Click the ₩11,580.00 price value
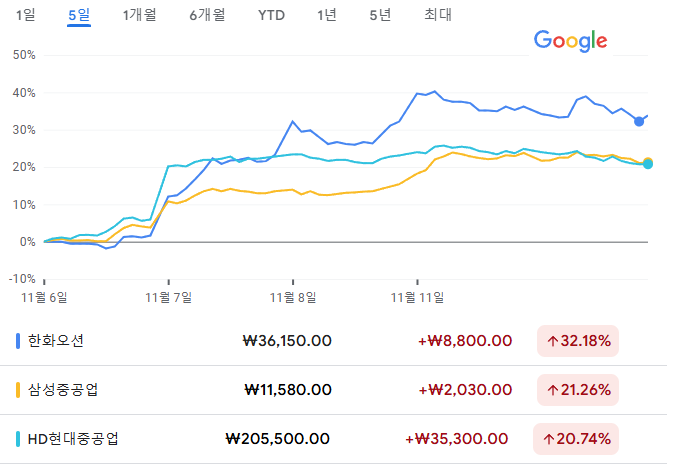Image resolution: width=676 pixels, height=470 pixels. (288, 390)
